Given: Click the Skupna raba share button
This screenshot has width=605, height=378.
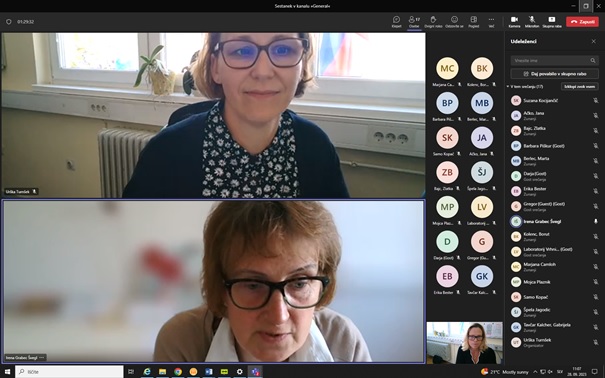Looking at the screenshot, I should click(552, 22).
